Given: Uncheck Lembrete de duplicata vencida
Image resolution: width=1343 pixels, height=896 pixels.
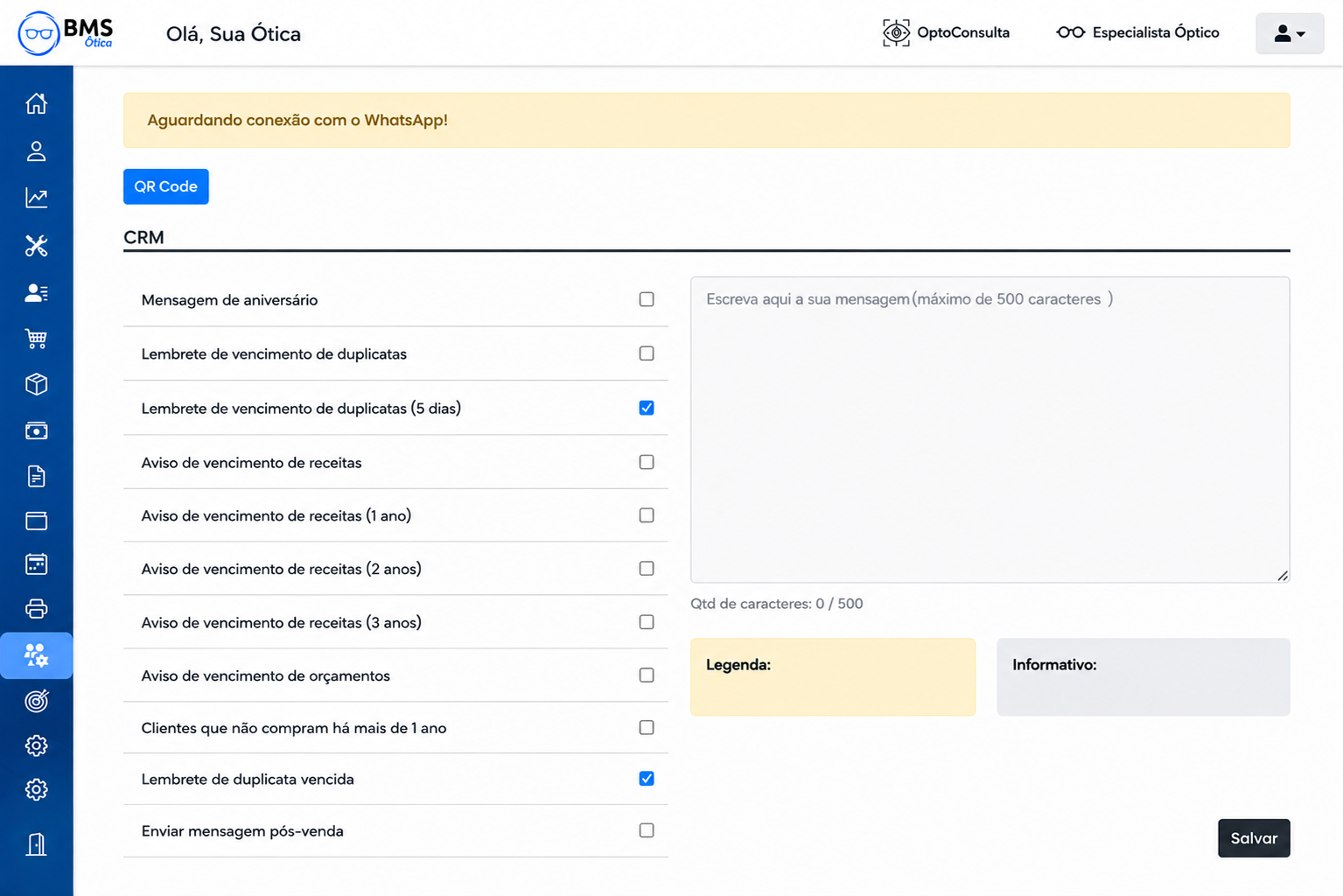Looking at the screenshot, I should click(x=647, y=779).
